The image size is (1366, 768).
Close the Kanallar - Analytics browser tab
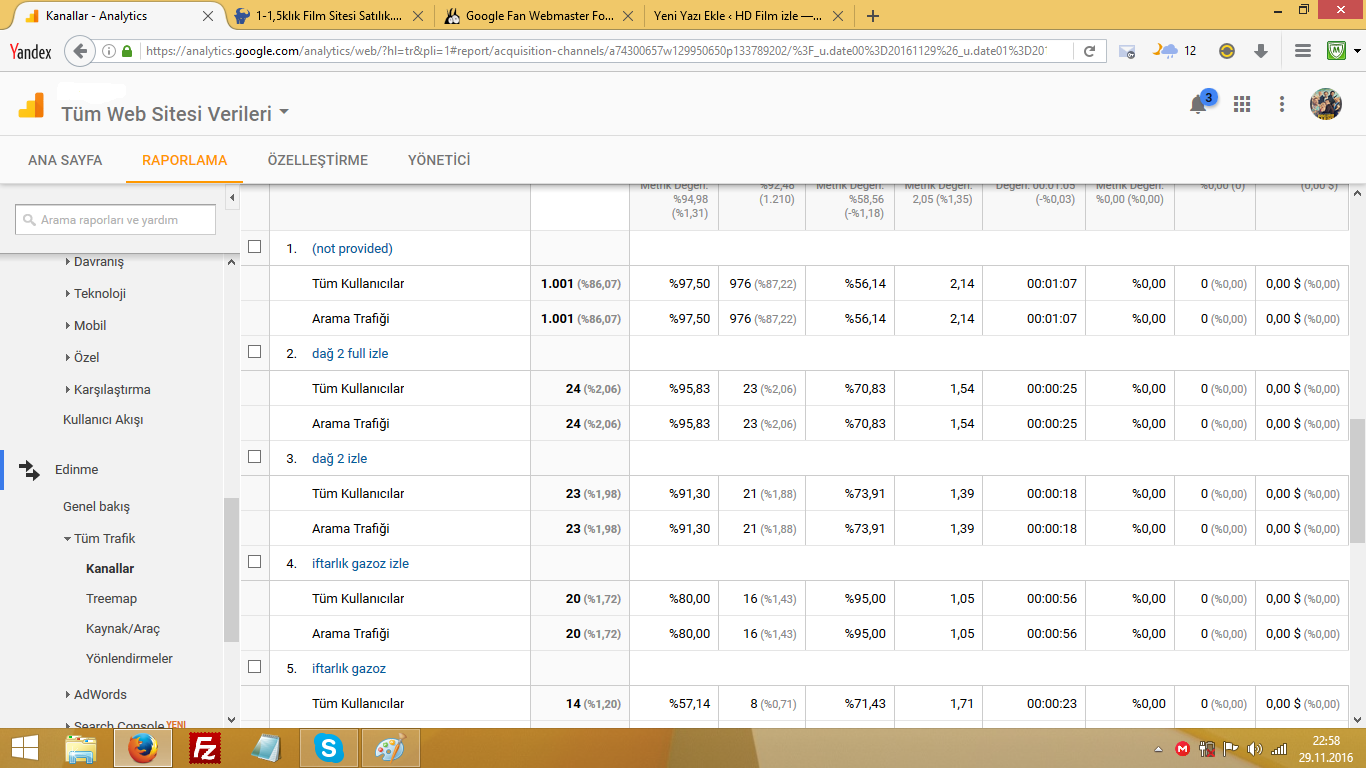pyautogui.click(x=208, y=16)
